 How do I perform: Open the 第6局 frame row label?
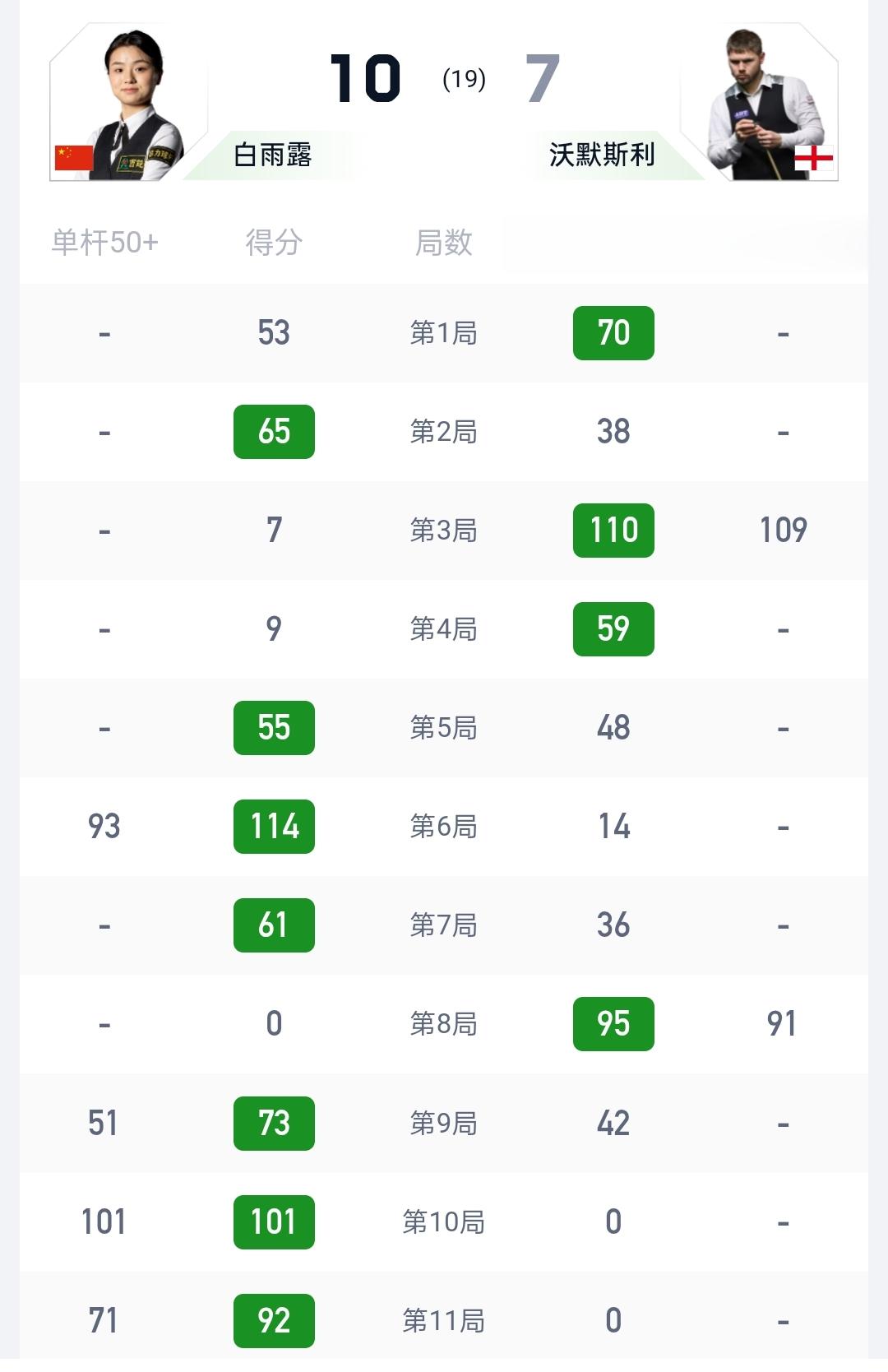(444, 827)
